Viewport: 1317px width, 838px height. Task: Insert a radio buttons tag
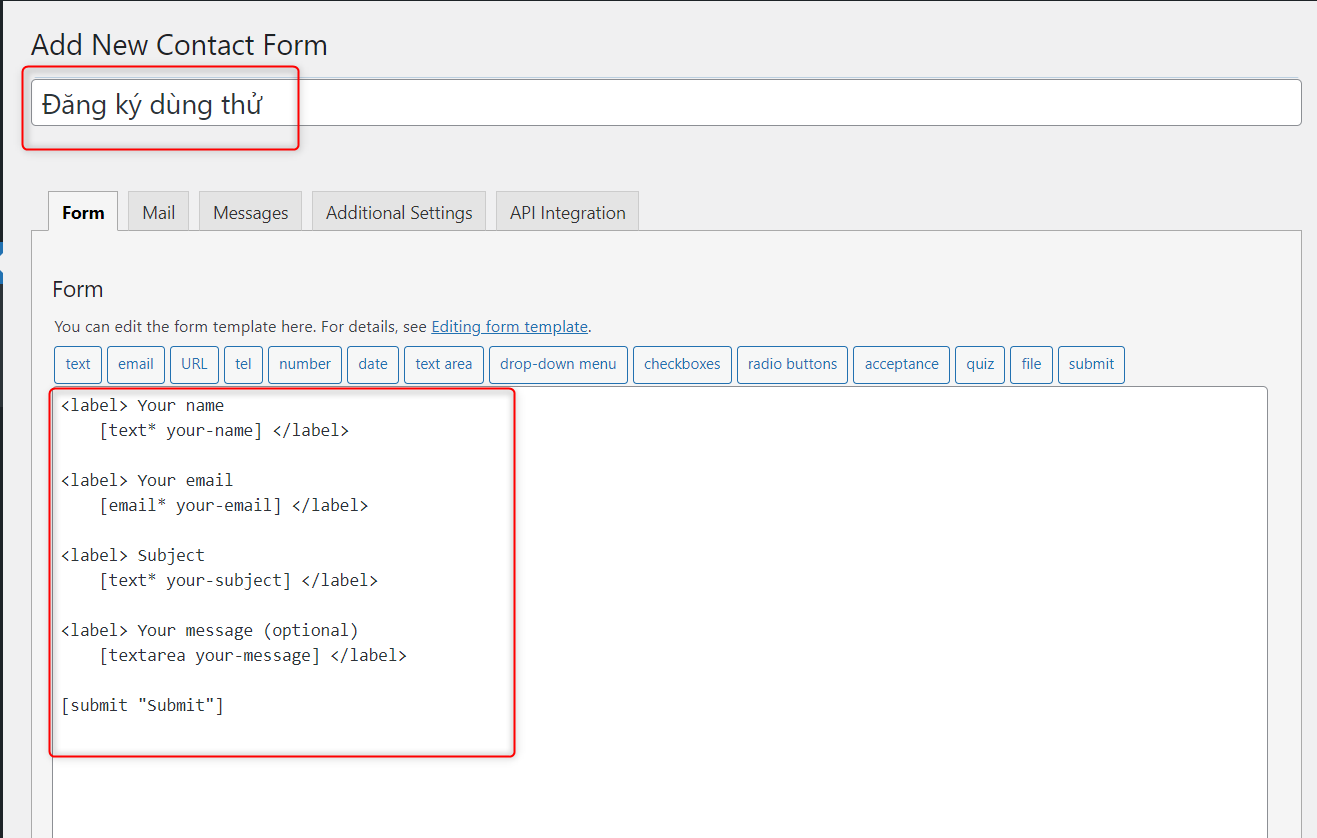[792, 364]
